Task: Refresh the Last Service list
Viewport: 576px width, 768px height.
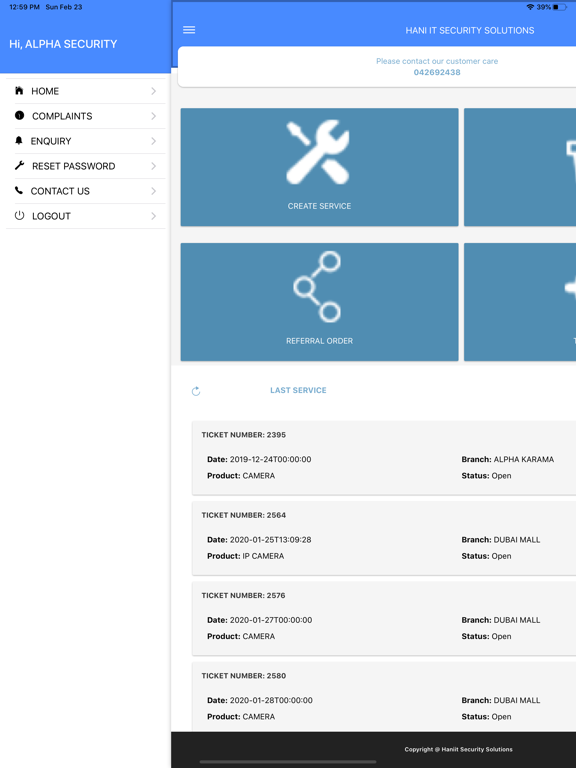Action: pyautogui.click(x=196, y=391)
